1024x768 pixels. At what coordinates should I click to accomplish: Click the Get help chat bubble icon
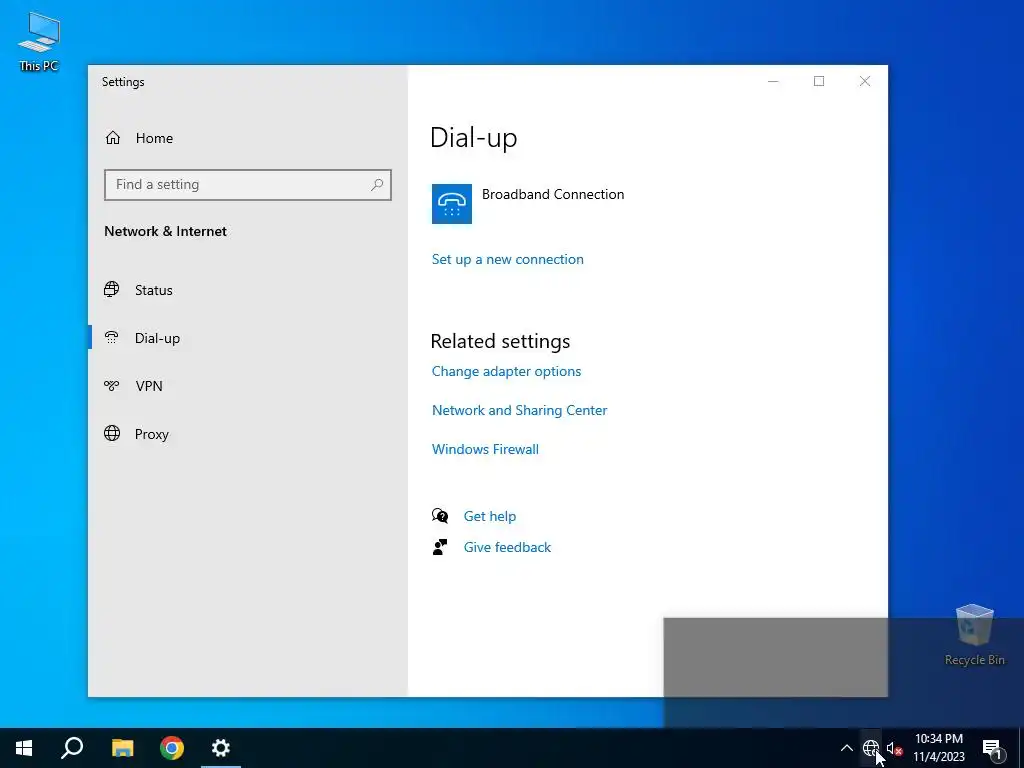[x=440, y=516]
